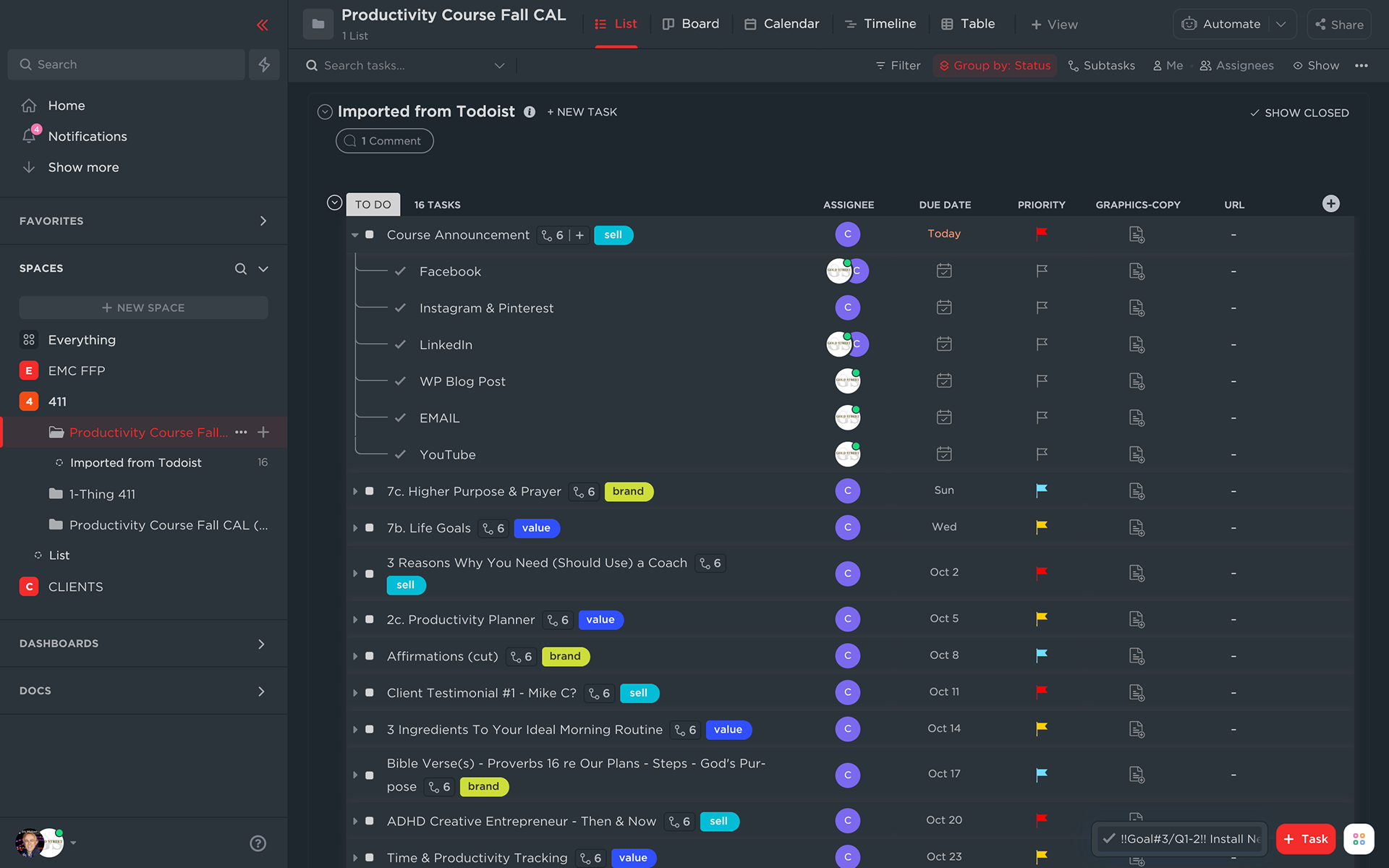Image resolution: width=1389 pixels, height=868 pixels.
Task: Collapse the sidebar with double-chevron icon
Action: (x=262, y=25)
